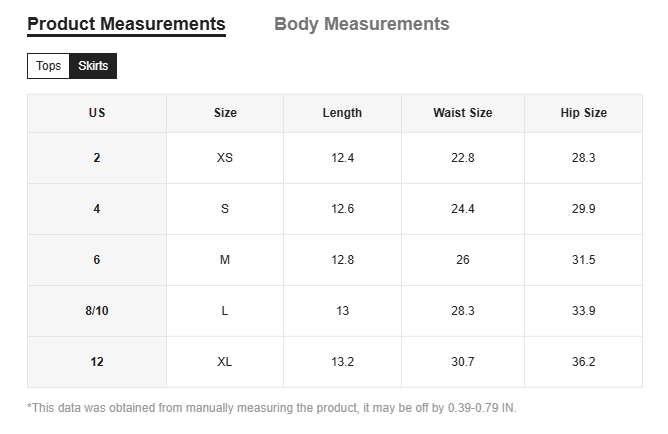
Task: Select the US size 2 row cell
Action: [x=97, y=158]
